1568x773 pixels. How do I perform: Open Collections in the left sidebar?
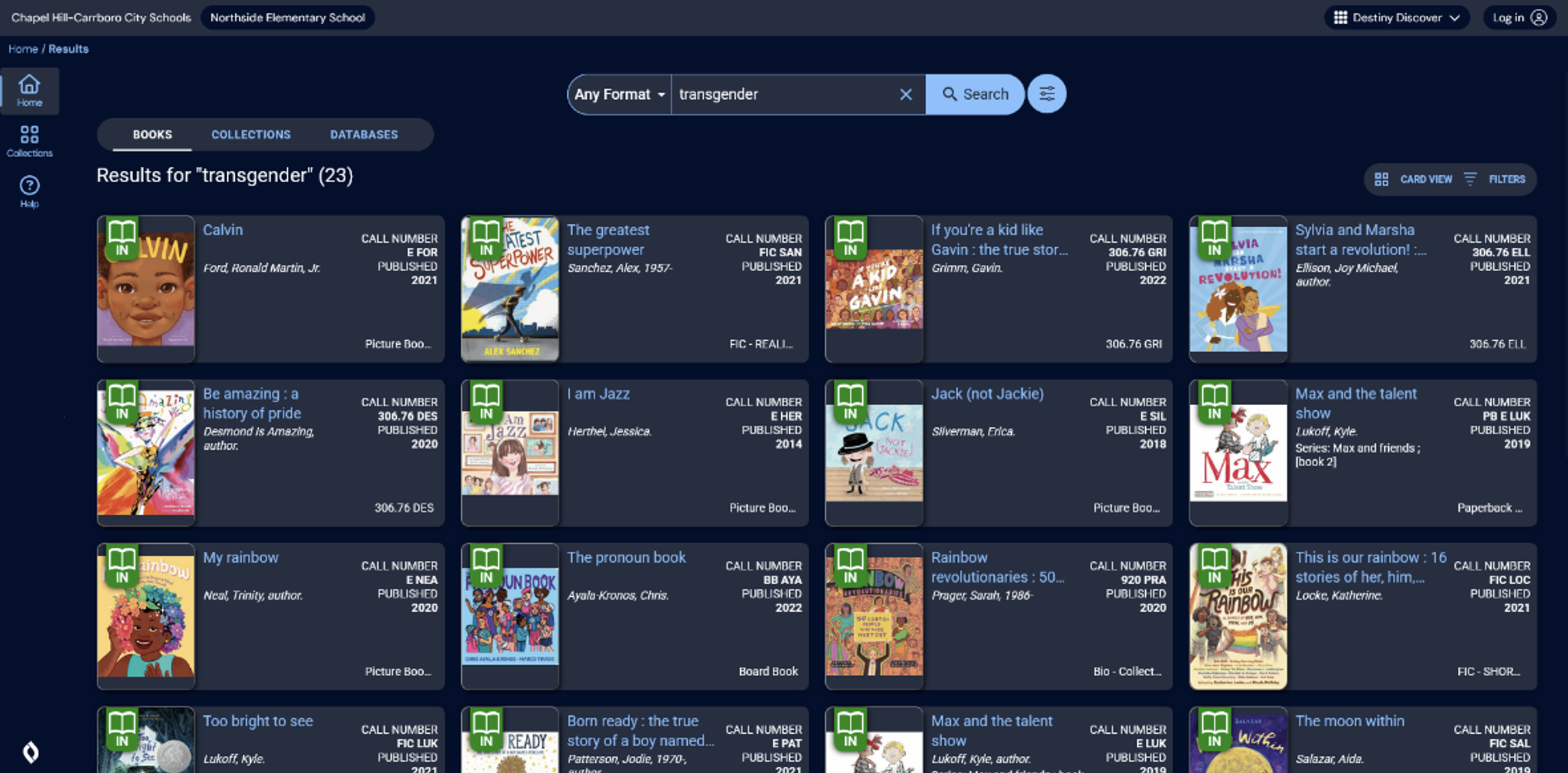tap(29, 141)
